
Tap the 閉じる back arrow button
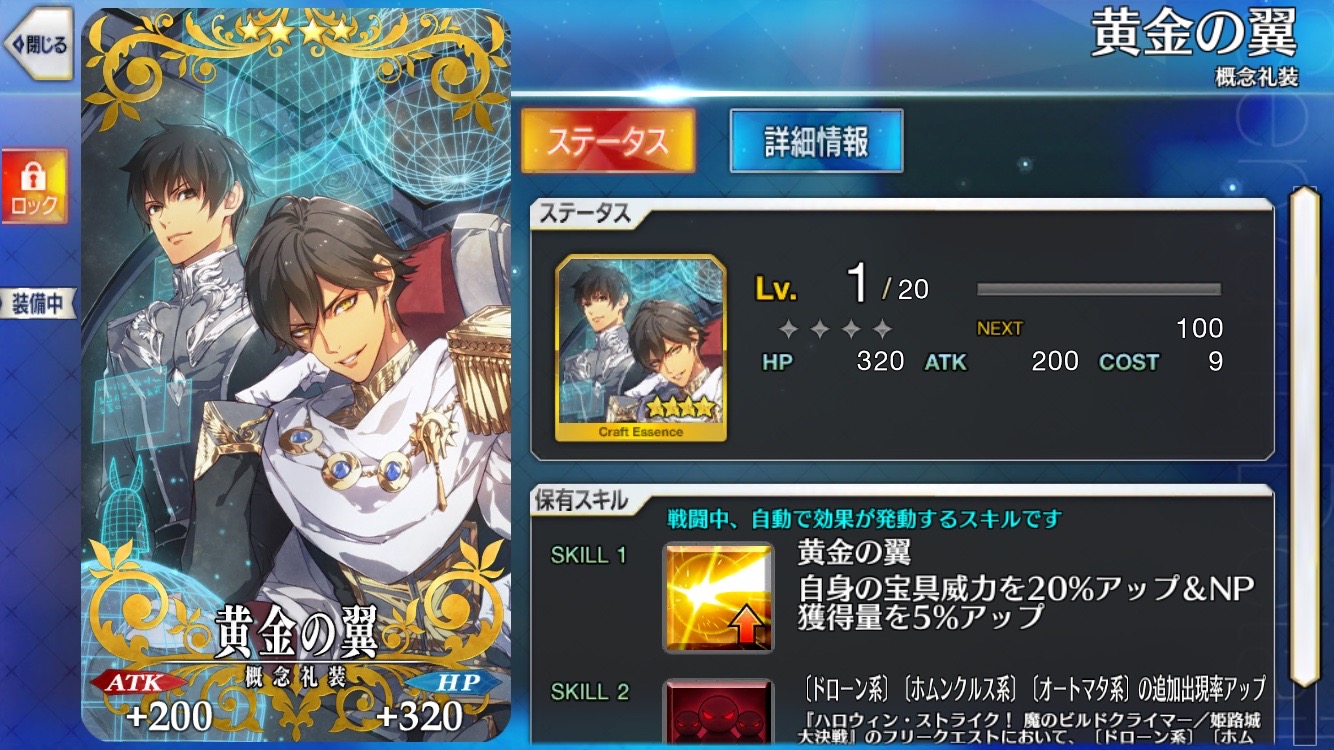(37, 44)
